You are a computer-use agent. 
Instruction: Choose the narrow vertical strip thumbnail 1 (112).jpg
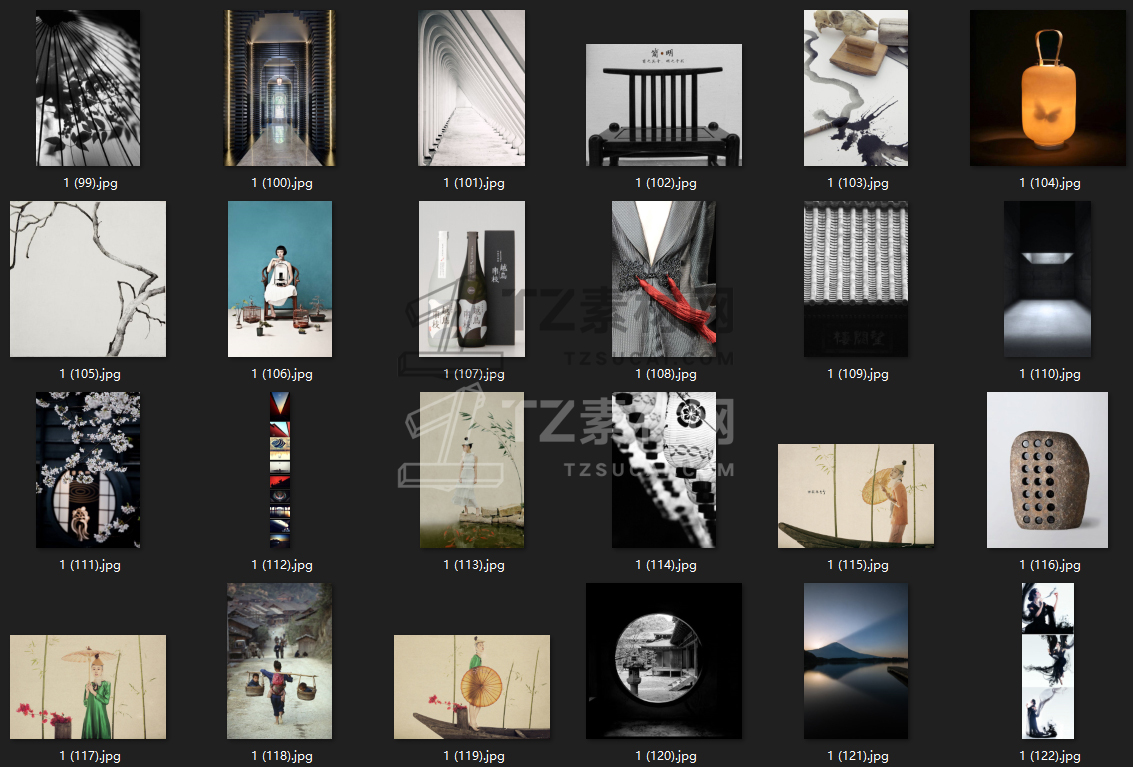pos(280,470)
